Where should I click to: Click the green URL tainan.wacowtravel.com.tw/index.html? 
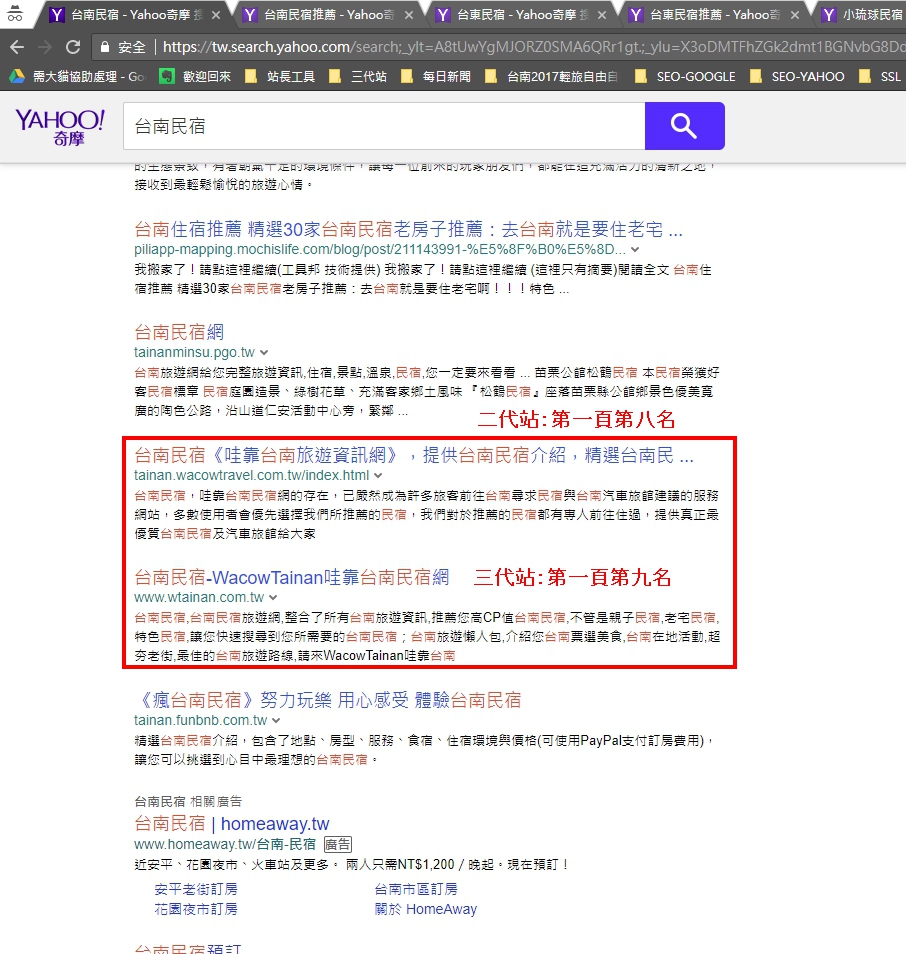pos(252,475)
